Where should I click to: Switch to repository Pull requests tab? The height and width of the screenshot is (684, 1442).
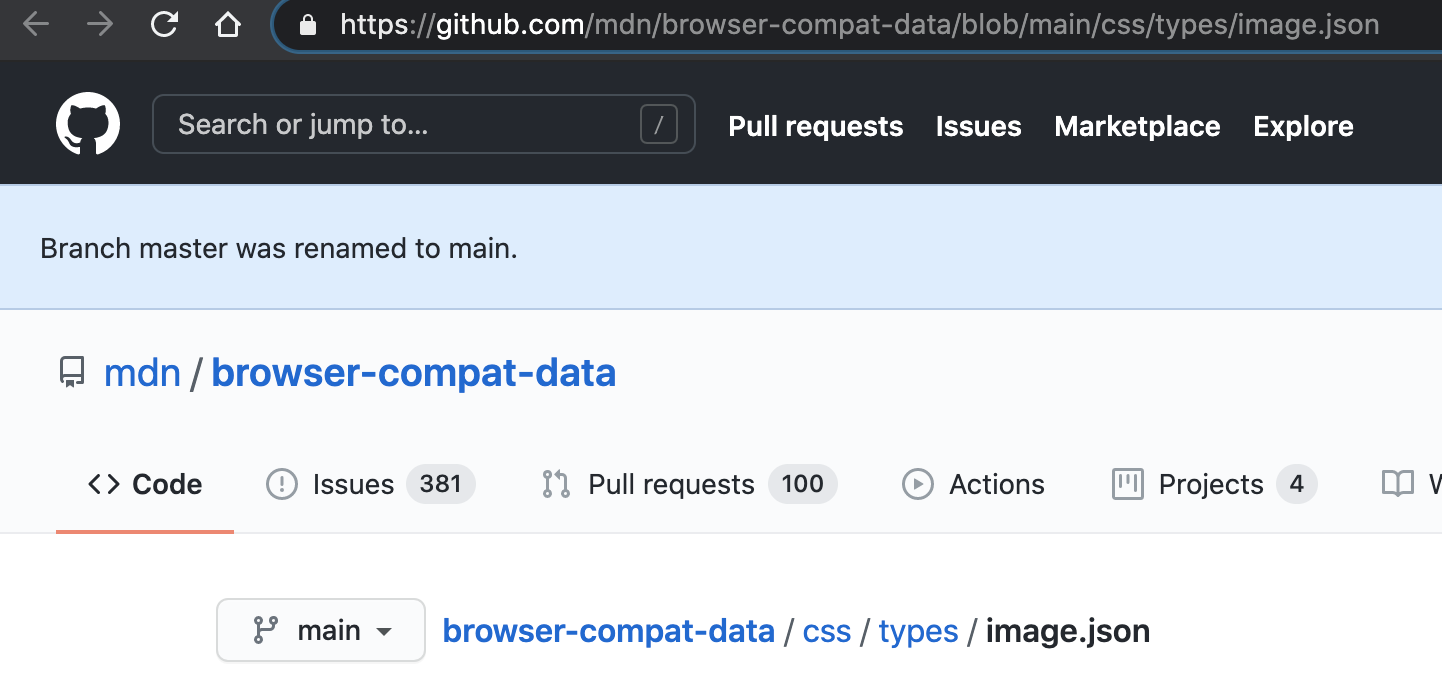click(689, 484)
